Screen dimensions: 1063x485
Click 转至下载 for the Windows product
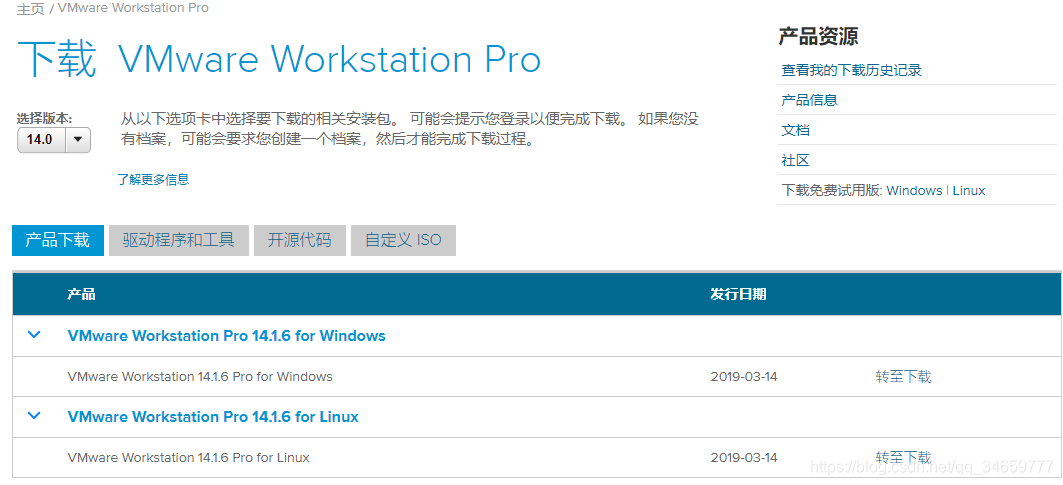[x=904, y=376]
